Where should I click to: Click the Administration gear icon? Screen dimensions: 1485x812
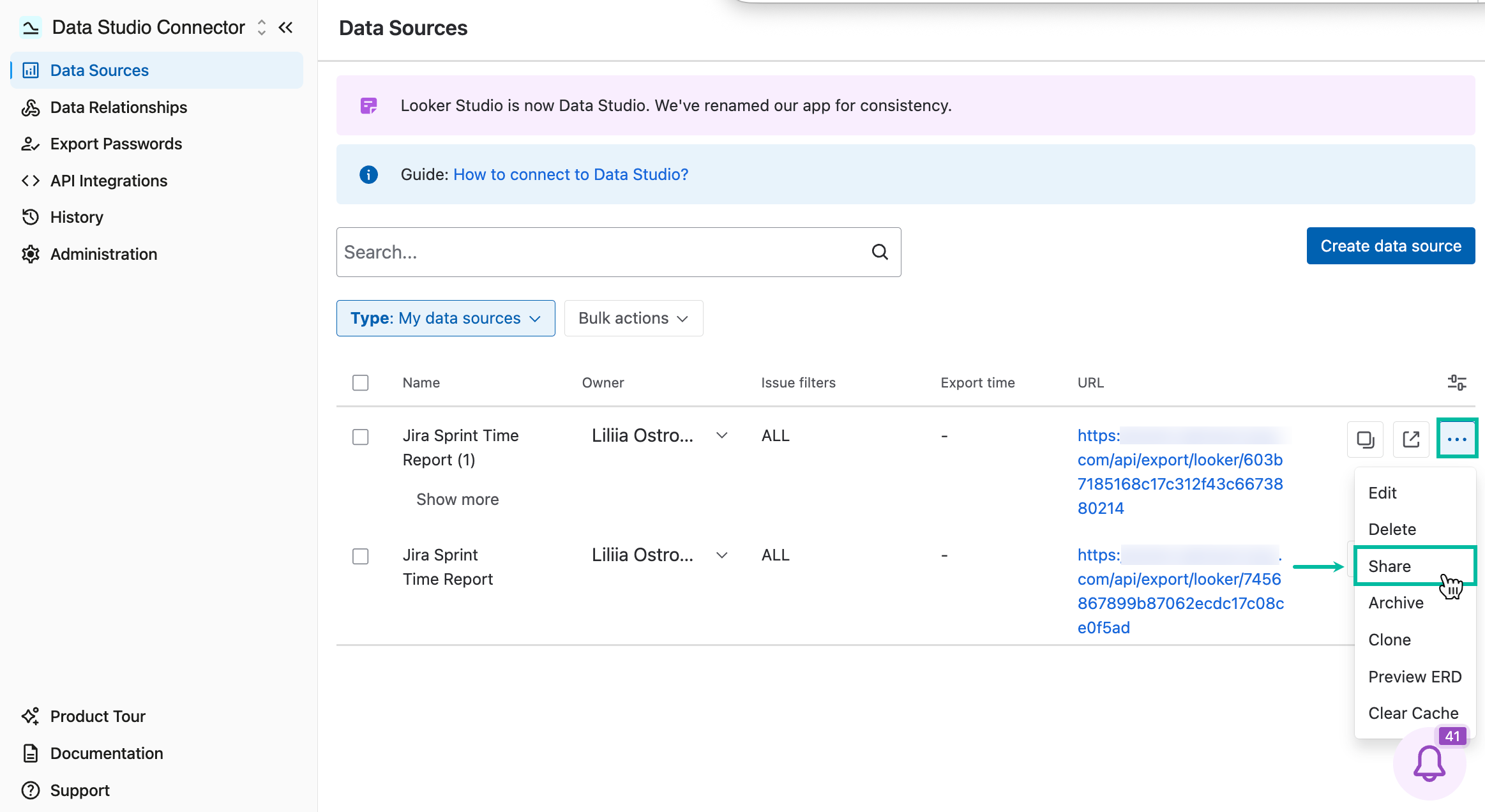coord(31,254)
